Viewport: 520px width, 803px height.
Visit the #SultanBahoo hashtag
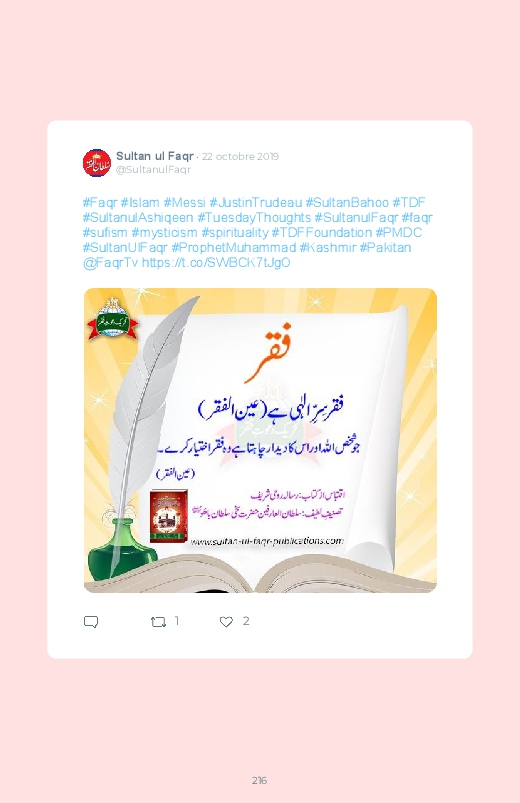click(x=347, y=202)
